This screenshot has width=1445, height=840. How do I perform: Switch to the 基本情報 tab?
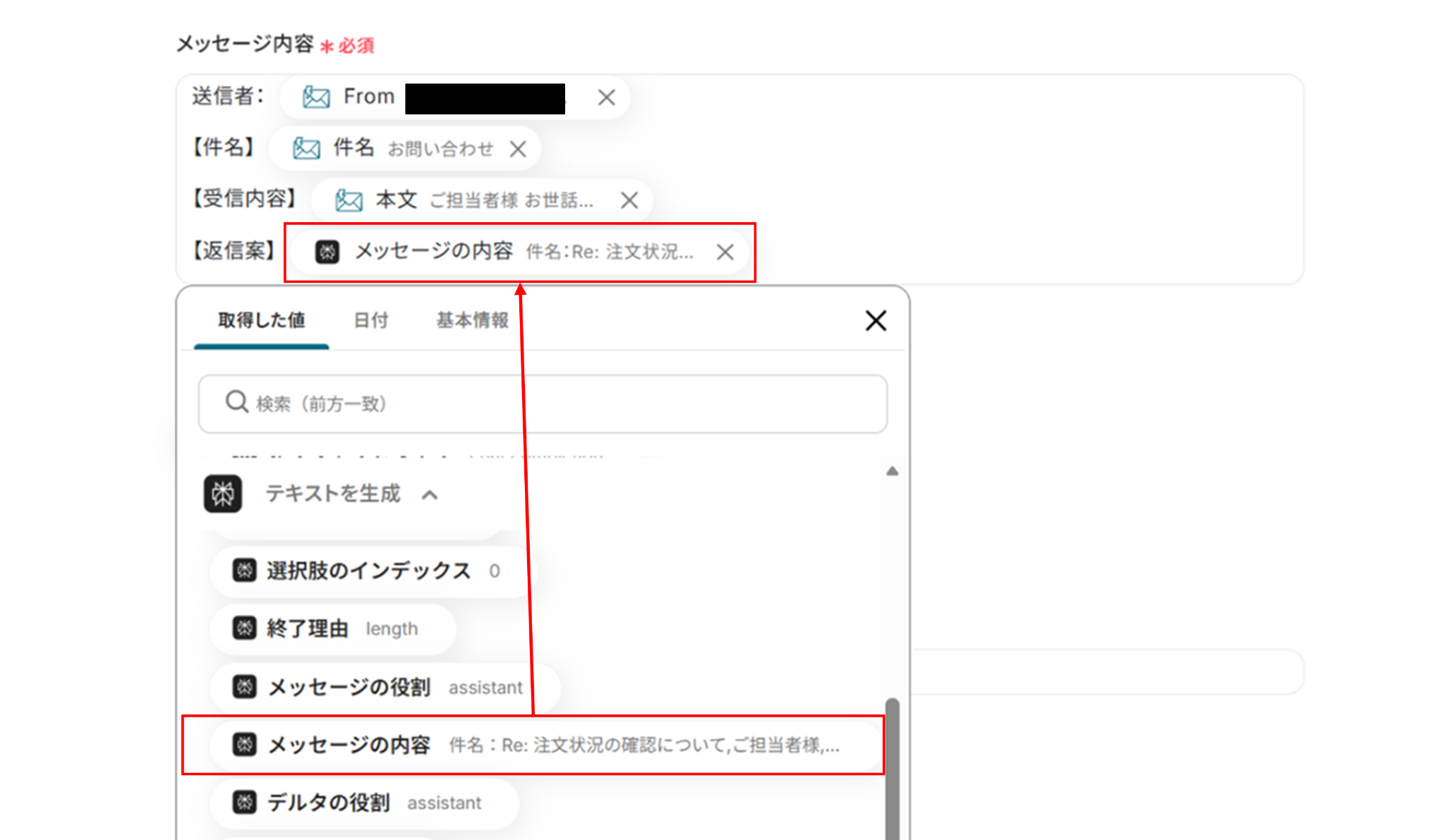(x=472, y=321)
